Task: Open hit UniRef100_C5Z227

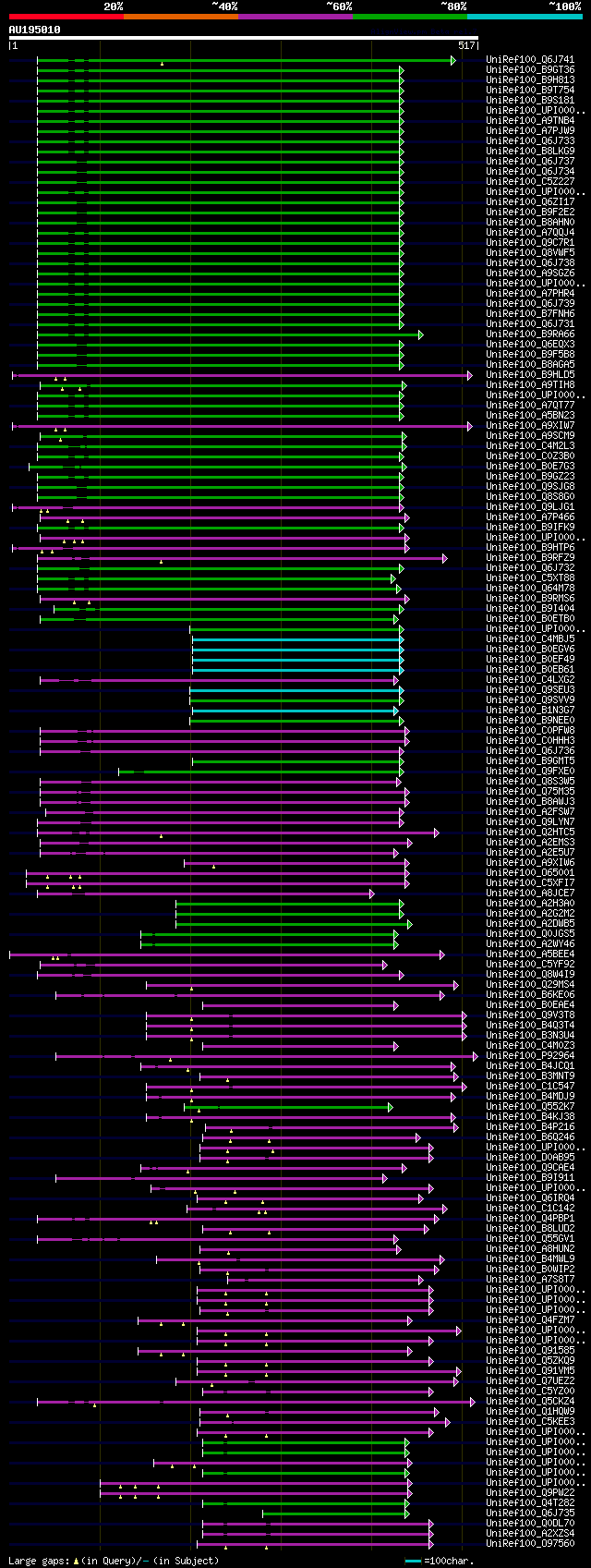Action: (530, 182)
